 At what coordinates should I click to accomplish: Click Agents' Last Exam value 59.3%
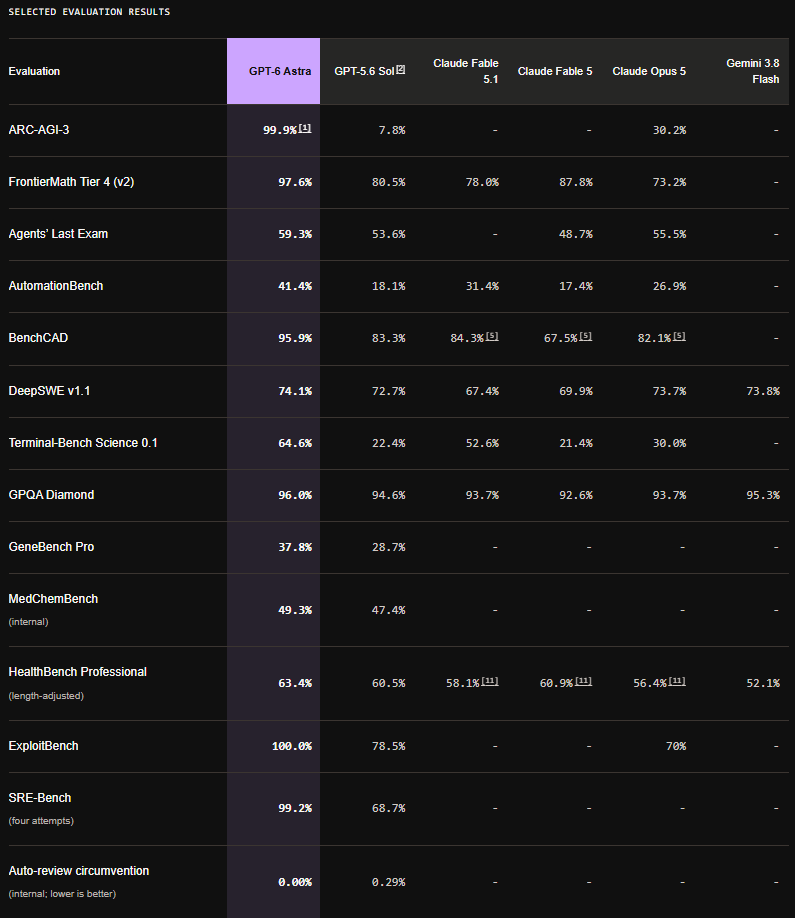click(295, 234)
